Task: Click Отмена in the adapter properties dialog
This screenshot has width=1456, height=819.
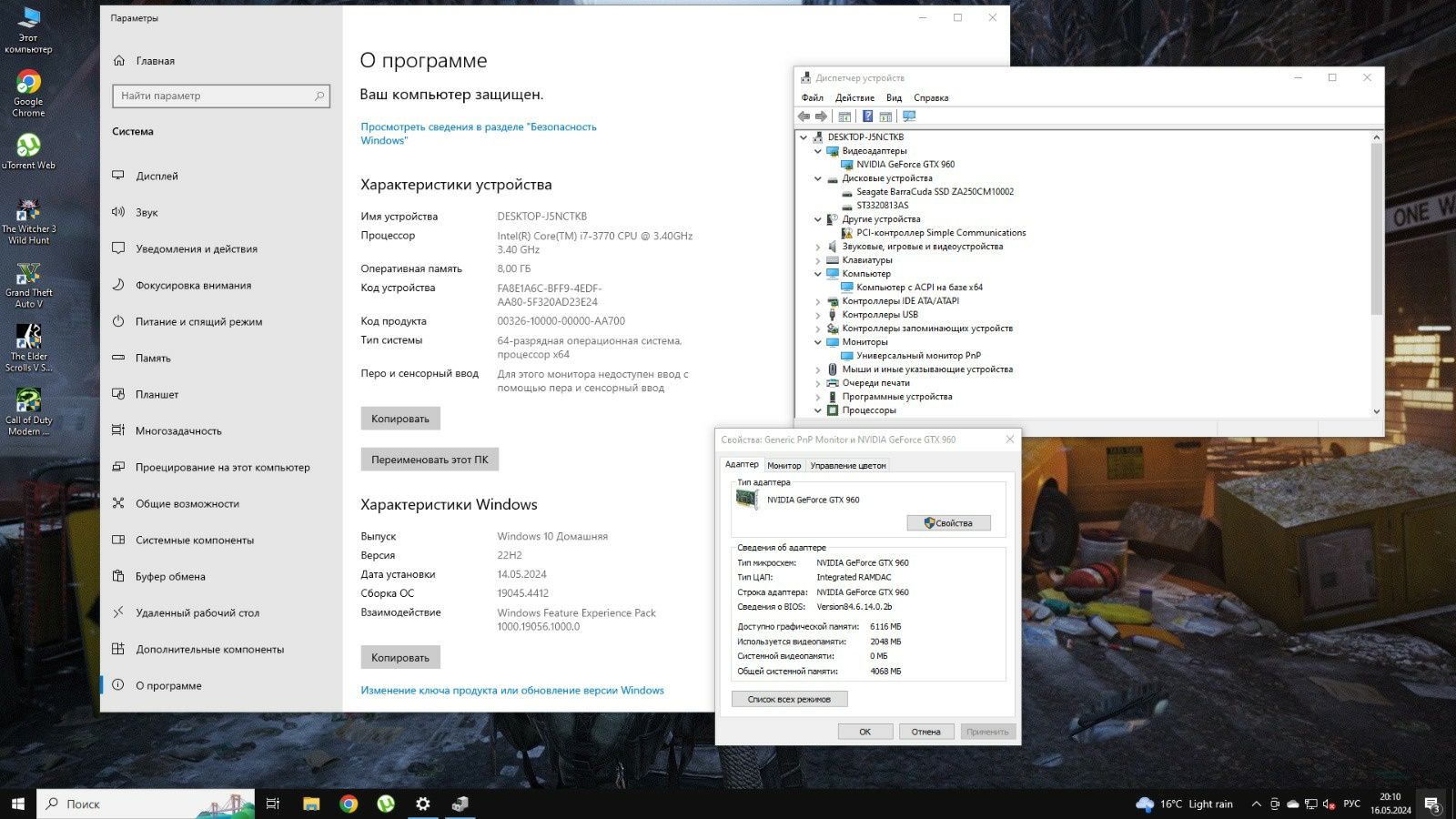Action: click(x=926, y=732)
